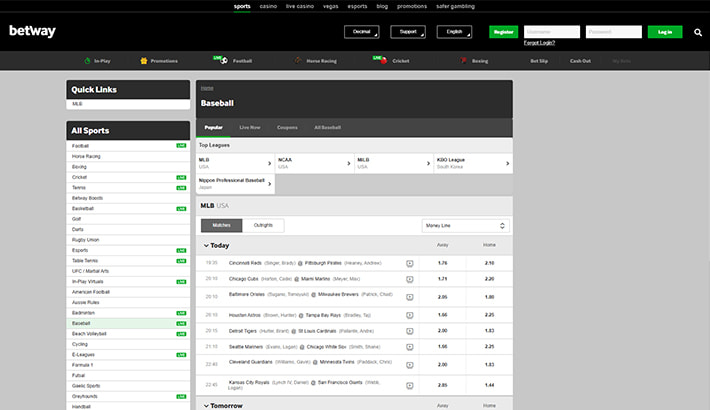Open UFC / Martial Arts in sports list

[x=128, y=271]
